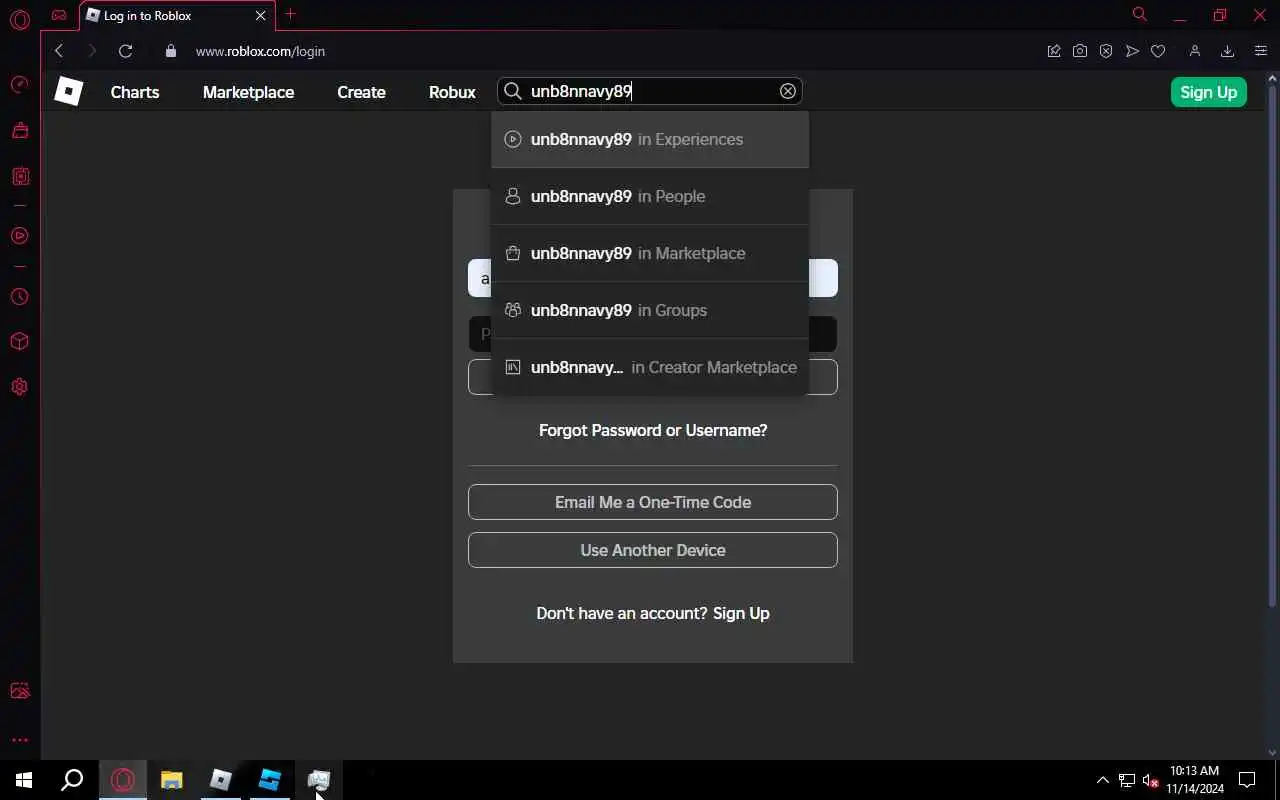Reload the Roblox login page

[x=125, y=51]
